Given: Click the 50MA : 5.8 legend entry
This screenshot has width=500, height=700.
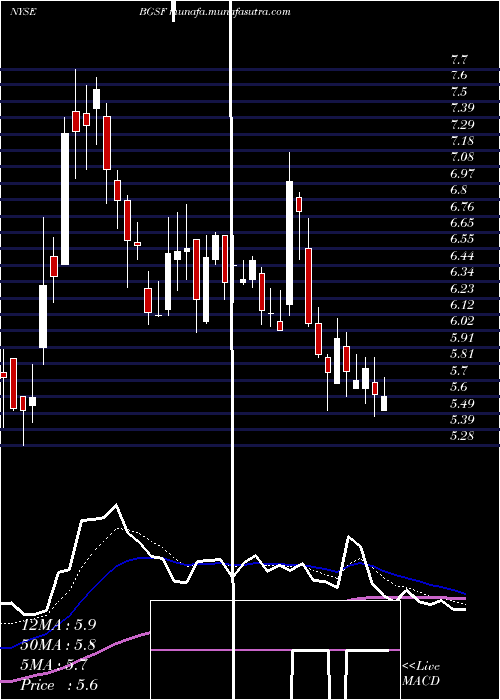Looking at the screenshot, I should pyautogui.click(x=58, y=645).
